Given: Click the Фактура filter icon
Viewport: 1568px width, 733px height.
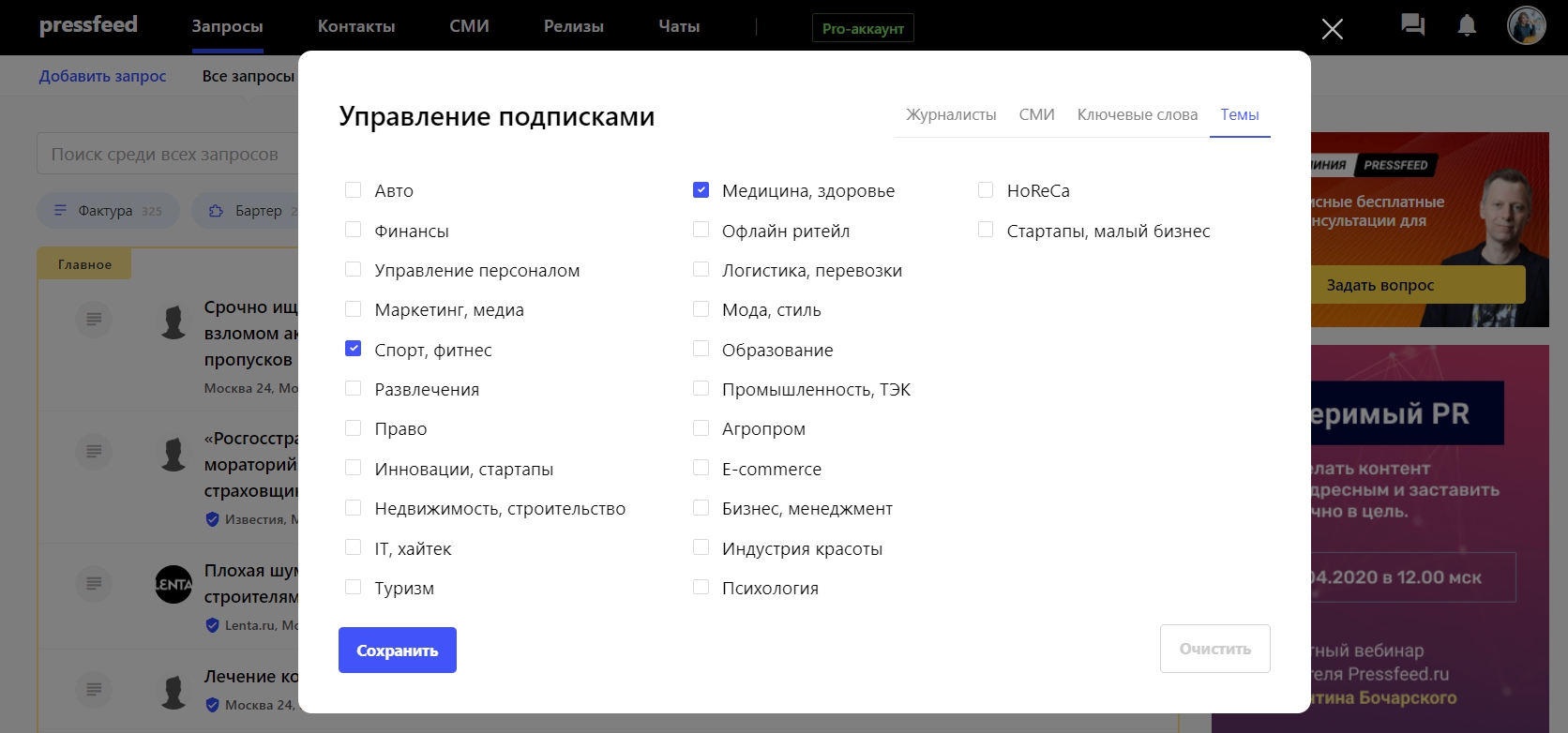Looking at the screenshot, I should pyautogui.click(x=61, y=211).
